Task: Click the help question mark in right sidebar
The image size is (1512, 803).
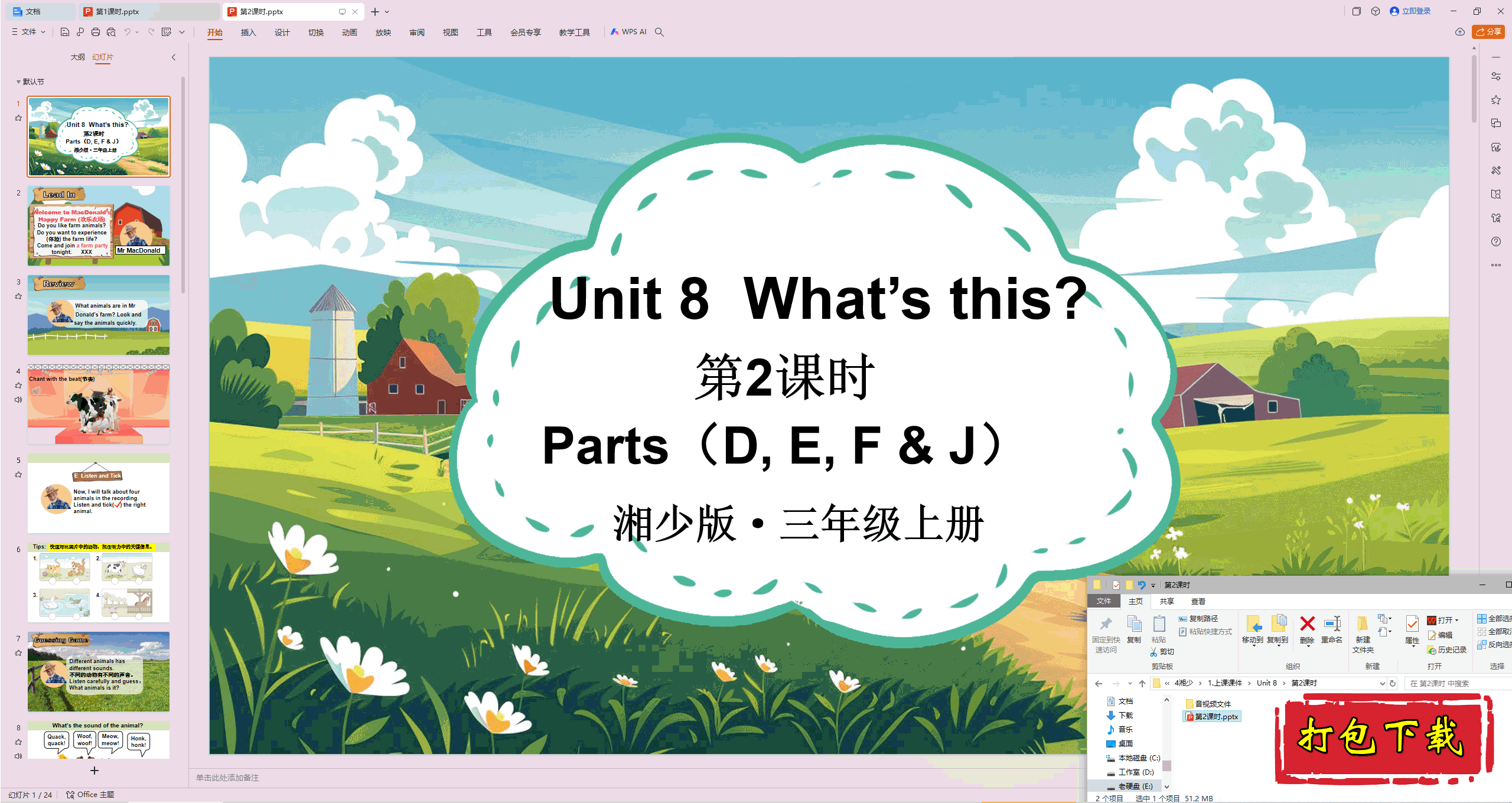Action: (x=1496, y=241)
